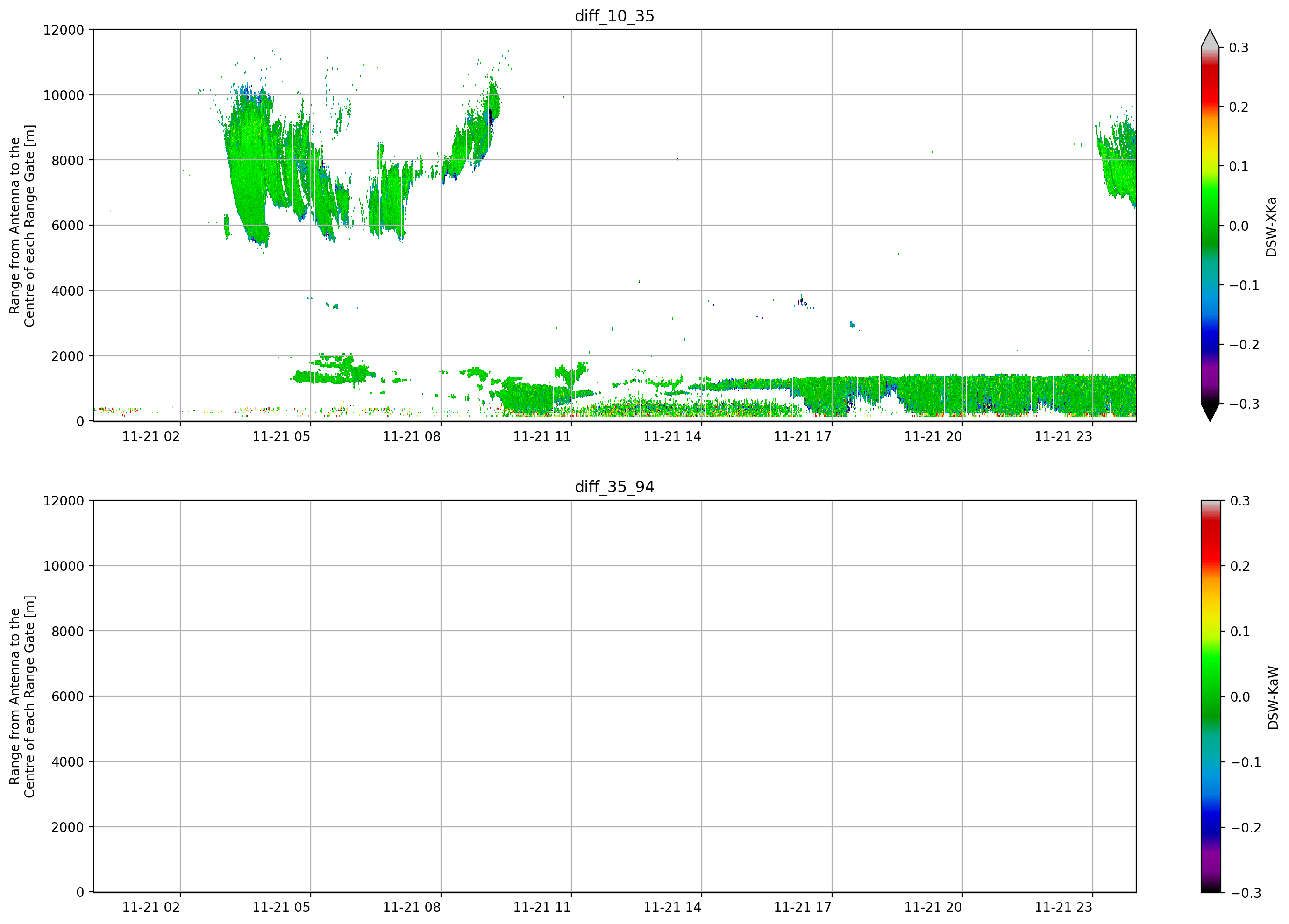Click the 0.3 tick on DSW-KaW colorbar
The width and height of the screenshot is (1289, 924).
click(1240, 501)
